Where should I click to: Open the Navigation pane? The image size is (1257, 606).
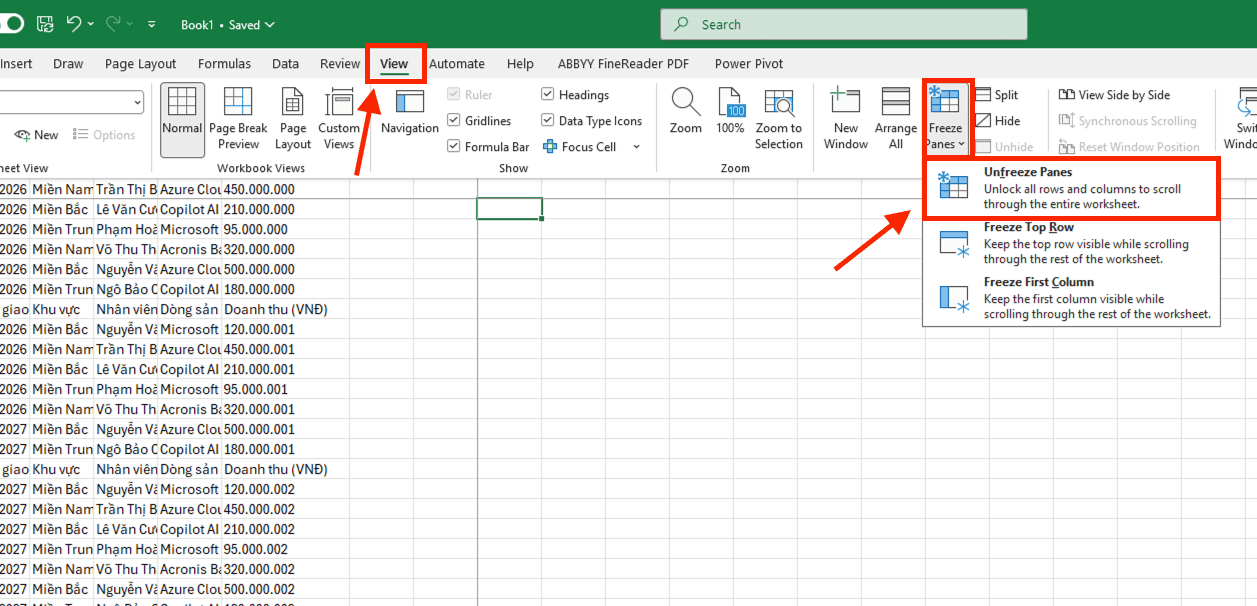tap(410, 112)
